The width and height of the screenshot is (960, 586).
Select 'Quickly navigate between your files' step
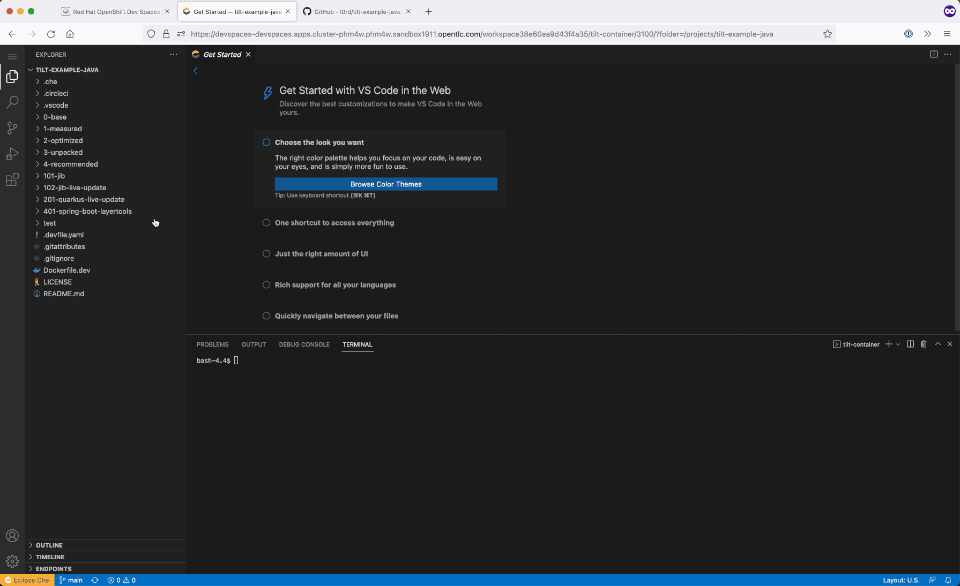point(336,316)
